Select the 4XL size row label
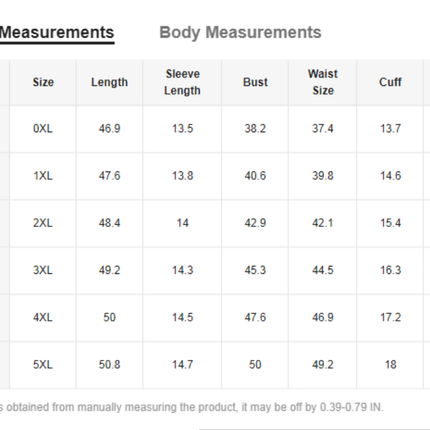Viewport: 430px width, 430px height. [x=43, y=317]
